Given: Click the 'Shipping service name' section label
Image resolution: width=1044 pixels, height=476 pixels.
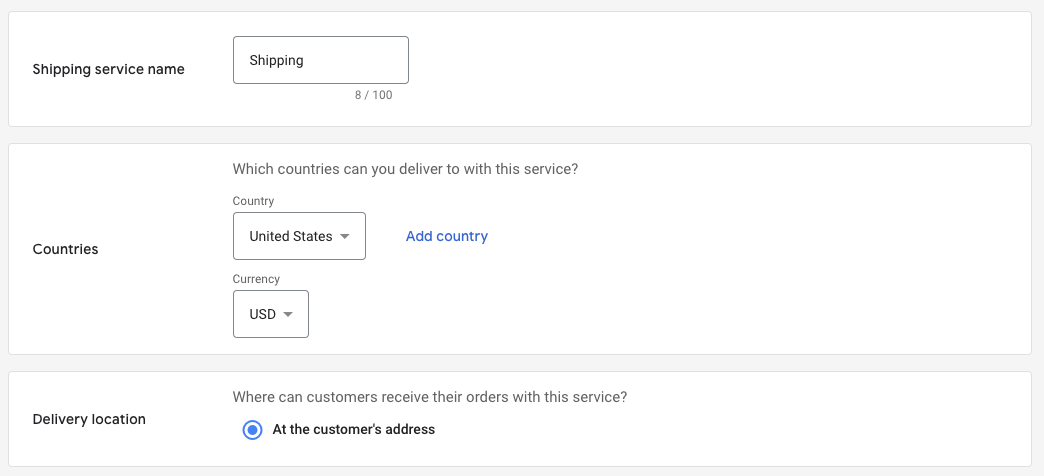Looking at the screenshot, I should [108, 69].
